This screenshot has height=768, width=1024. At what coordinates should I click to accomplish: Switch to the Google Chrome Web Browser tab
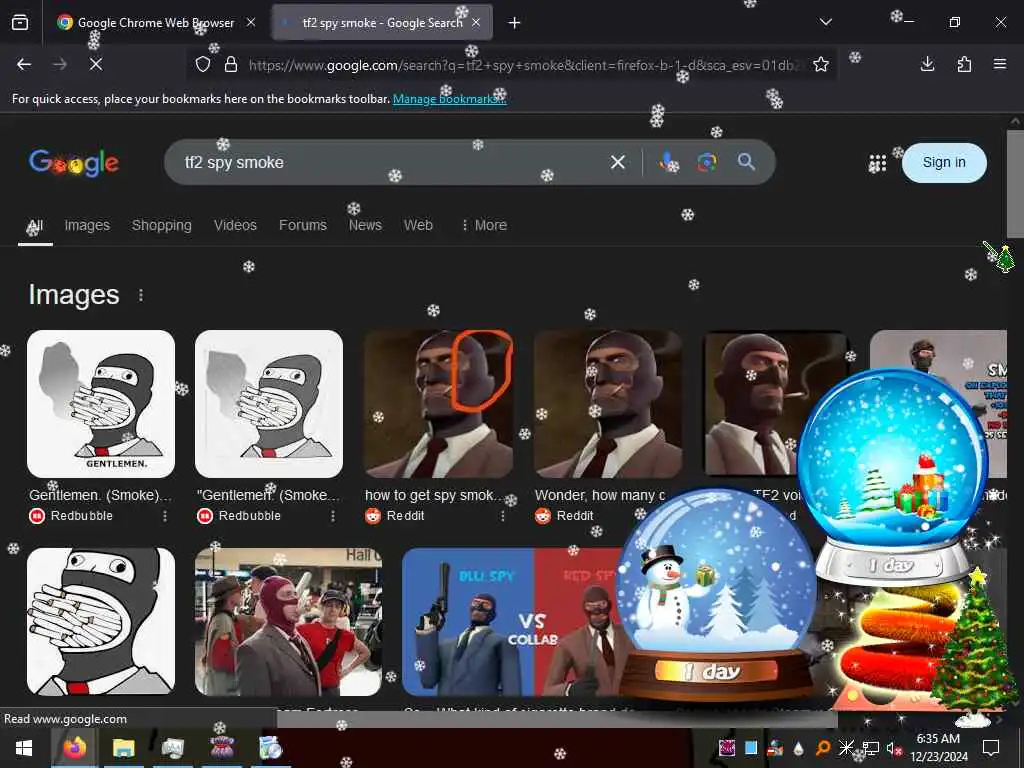[x=155, y=22]
